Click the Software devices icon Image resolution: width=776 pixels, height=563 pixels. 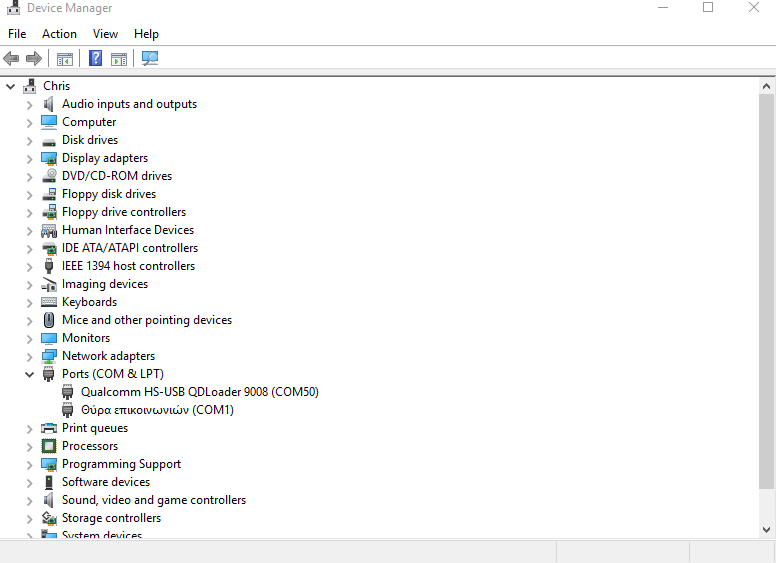tap(48, 482)
